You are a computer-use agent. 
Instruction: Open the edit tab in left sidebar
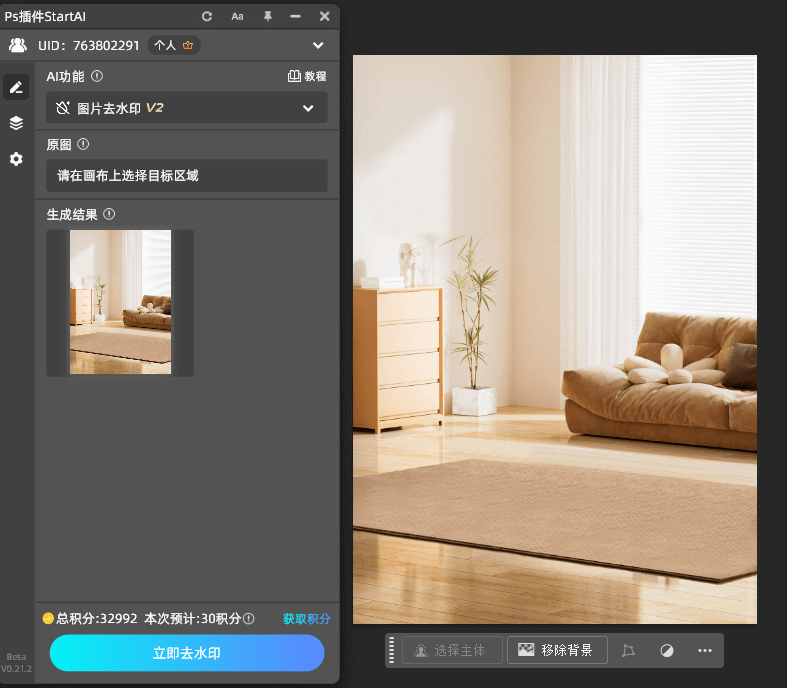tap(16, 87)
